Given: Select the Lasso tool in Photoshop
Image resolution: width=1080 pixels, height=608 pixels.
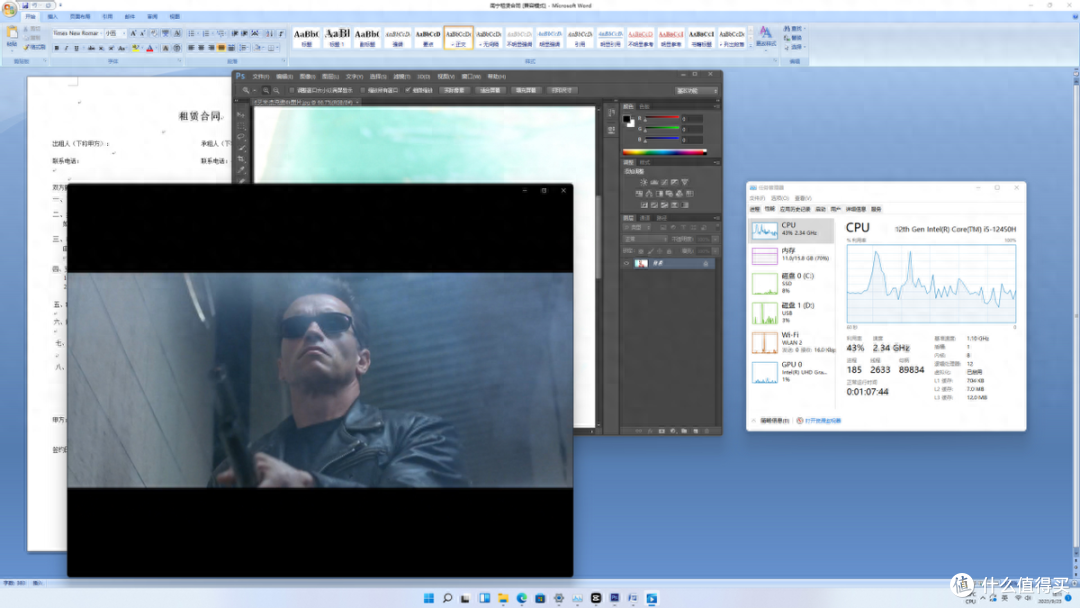Looking at the screenshot, I should click(x=241, y=136).
